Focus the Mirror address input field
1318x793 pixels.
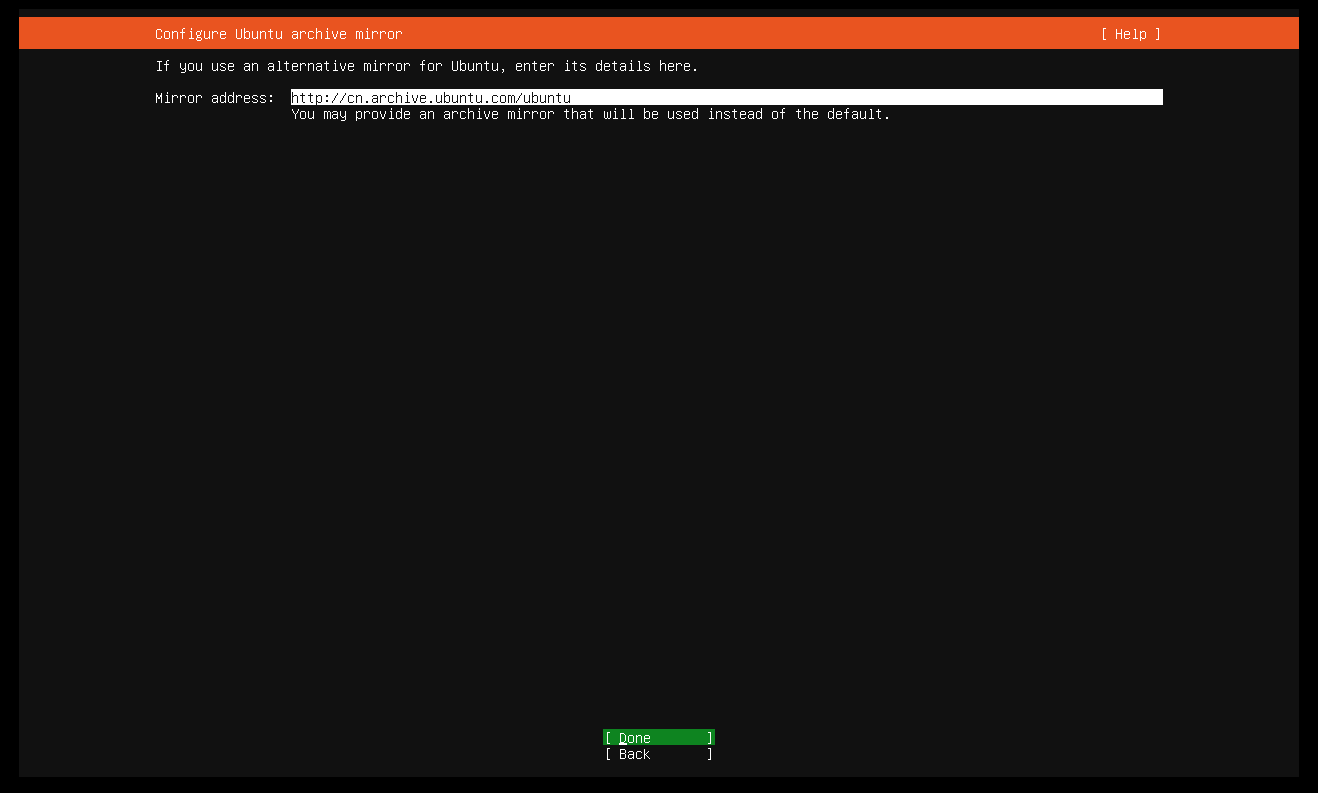pyautogui.click(x=727, y=98)
